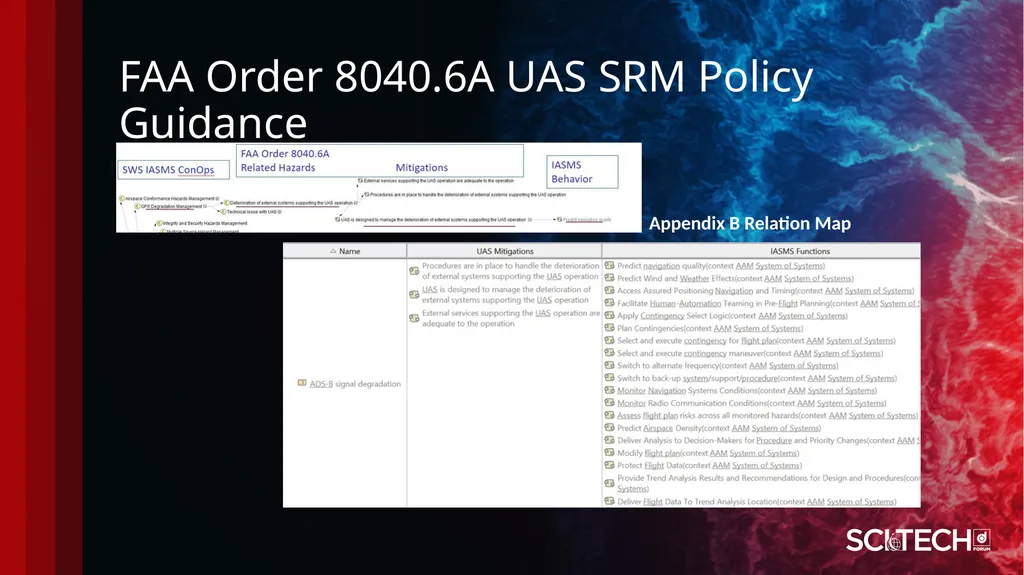Viewport: 1024px width, 575px height.
Task: Select Deterioration of external systems hazard node
Action: [x=291, y=203]
